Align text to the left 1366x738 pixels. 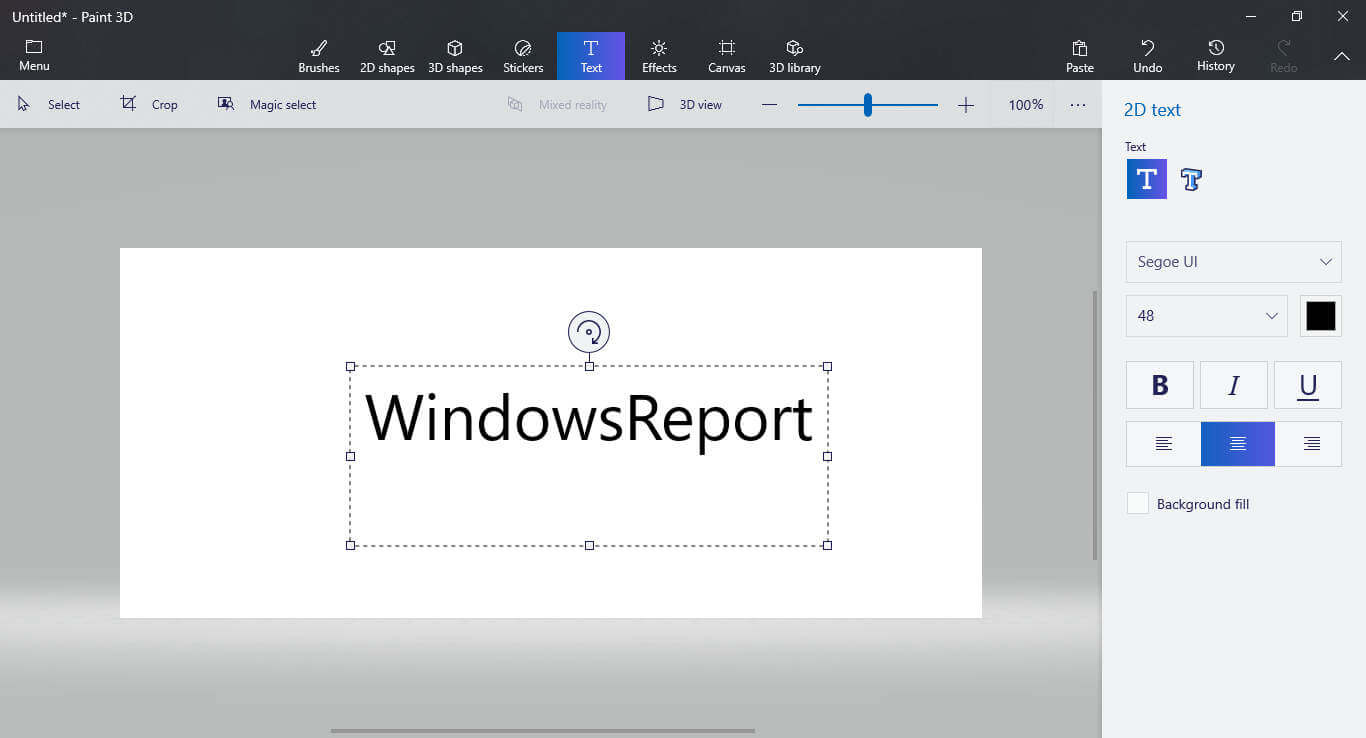pyautogui.click(x=1164, y=444)
